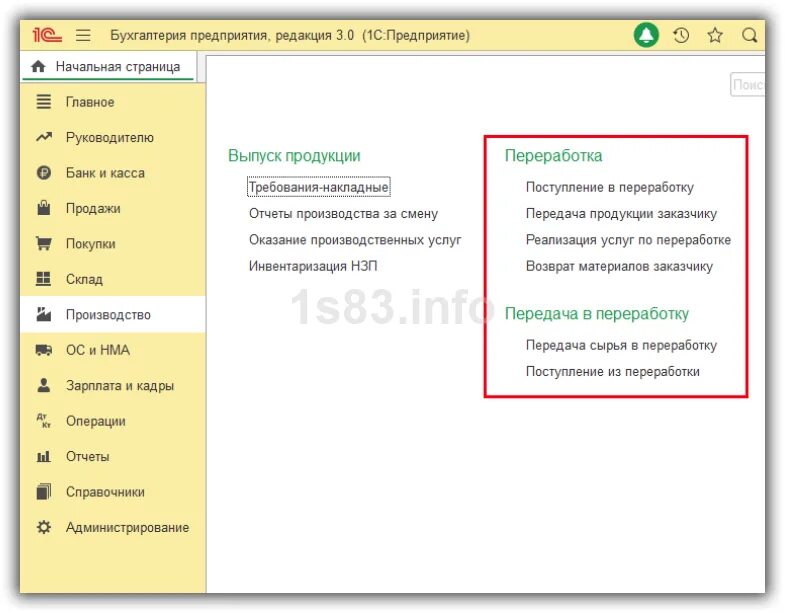Image resolution: width=785 pixels, height=613 pixels.
Task: Open the history clock icon
Action: [x=681, y=35]
